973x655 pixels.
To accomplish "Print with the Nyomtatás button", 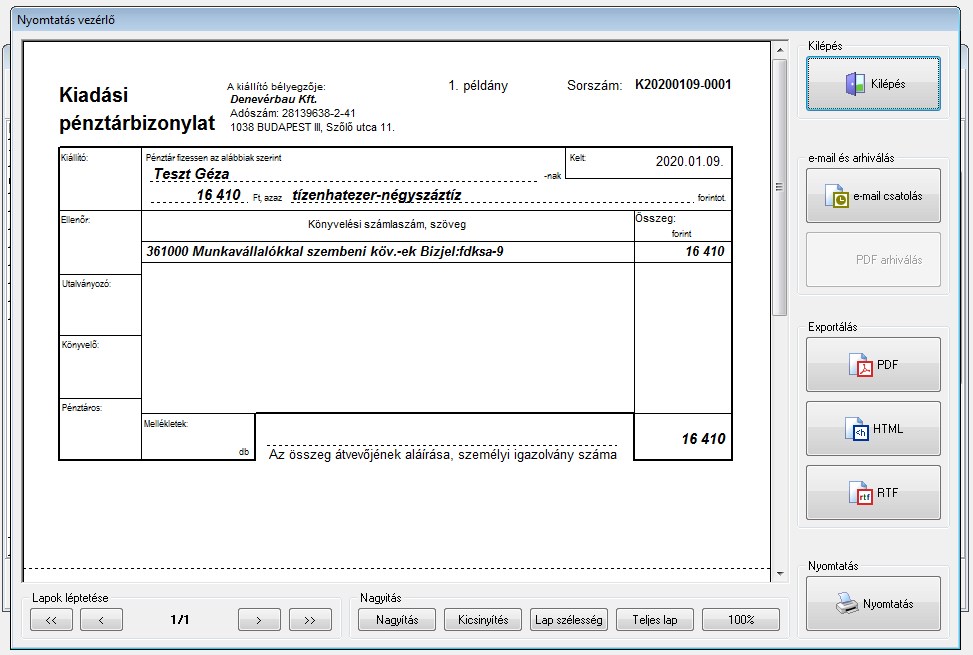I will click(873, 604).
